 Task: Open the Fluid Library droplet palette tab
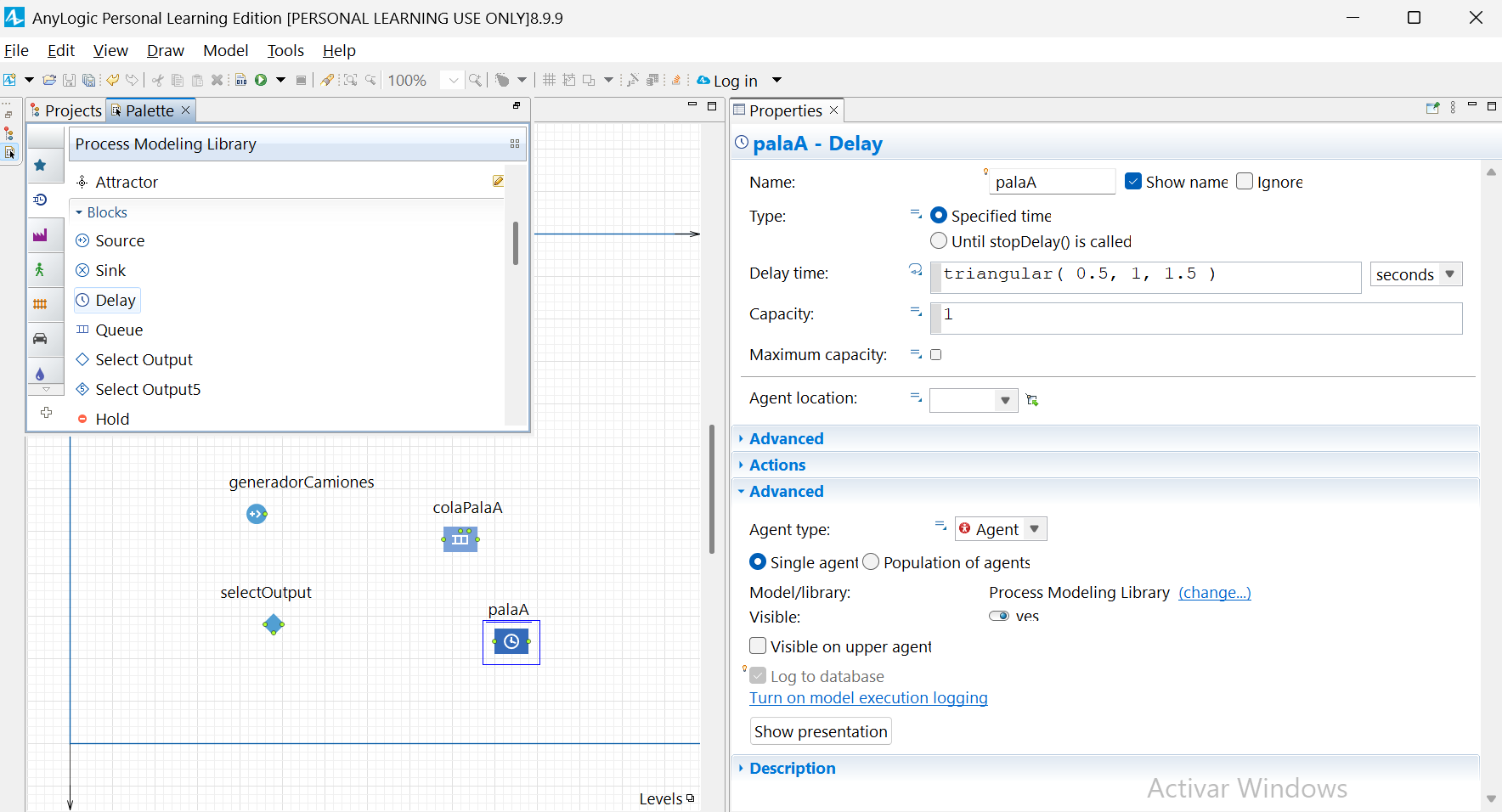(40, 374)
